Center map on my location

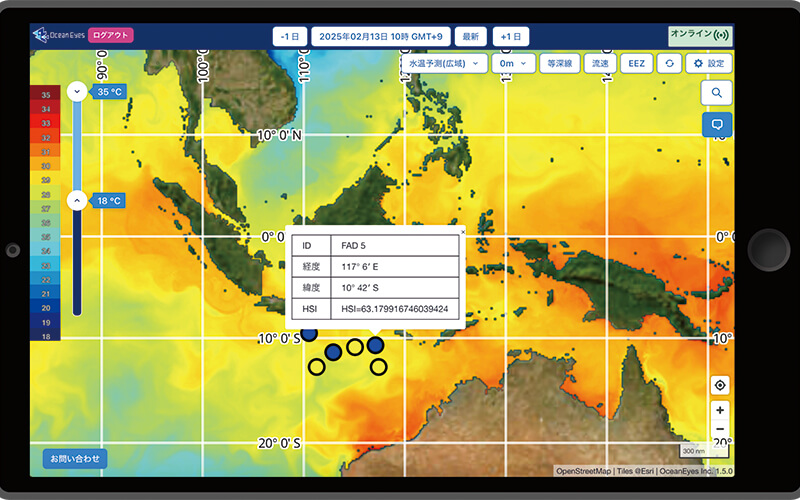(x=720, y=385)
